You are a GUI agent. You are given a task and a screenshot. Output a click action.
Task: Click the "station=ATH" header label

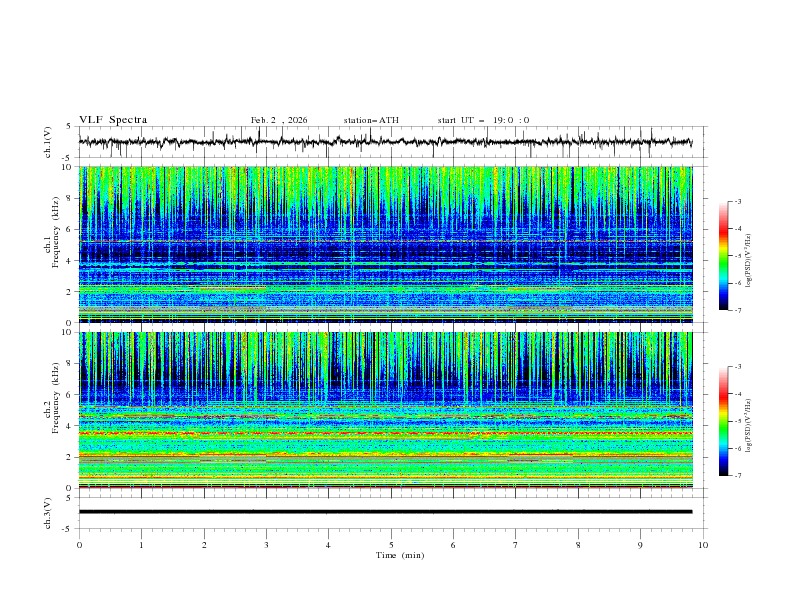point(371,120)
